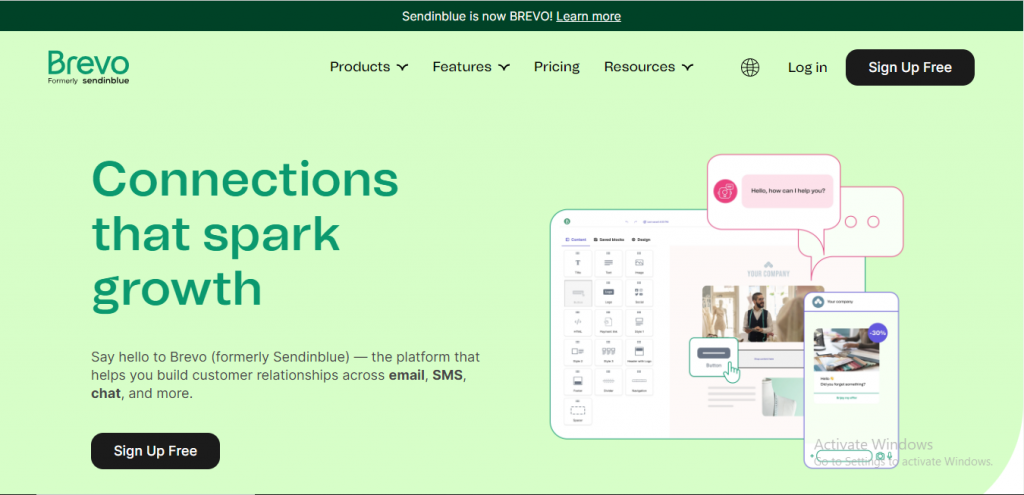
Task: Click the Title block icon in illustration
Action: tap(578, 263)
